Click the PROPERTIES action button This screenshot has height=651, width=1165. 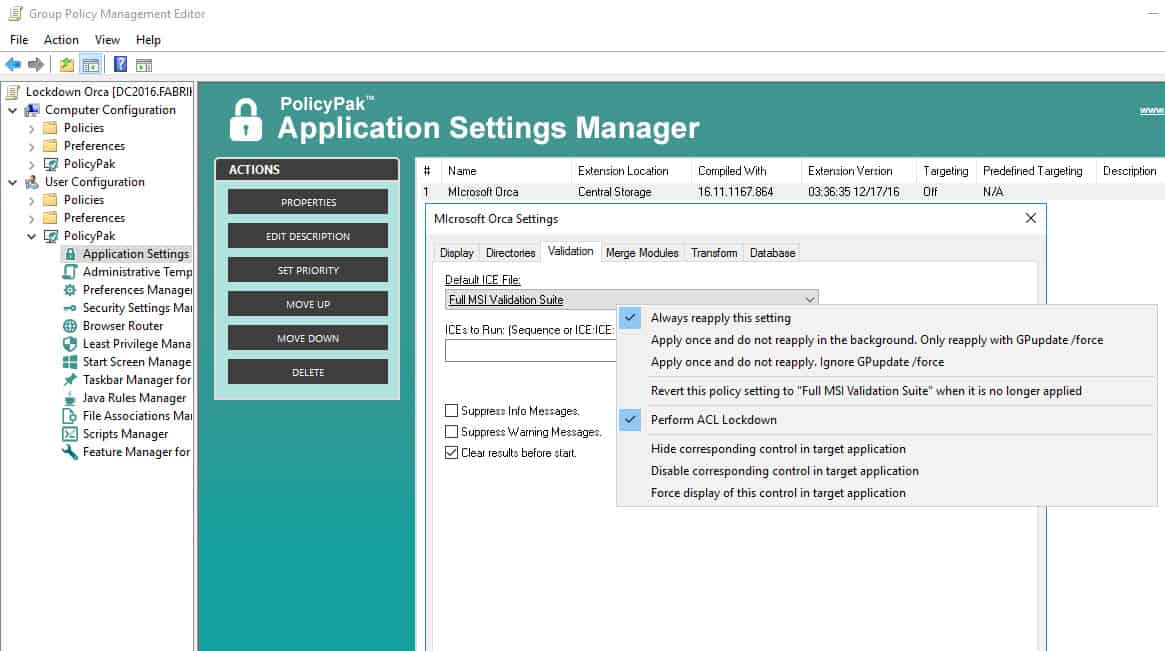308,202
